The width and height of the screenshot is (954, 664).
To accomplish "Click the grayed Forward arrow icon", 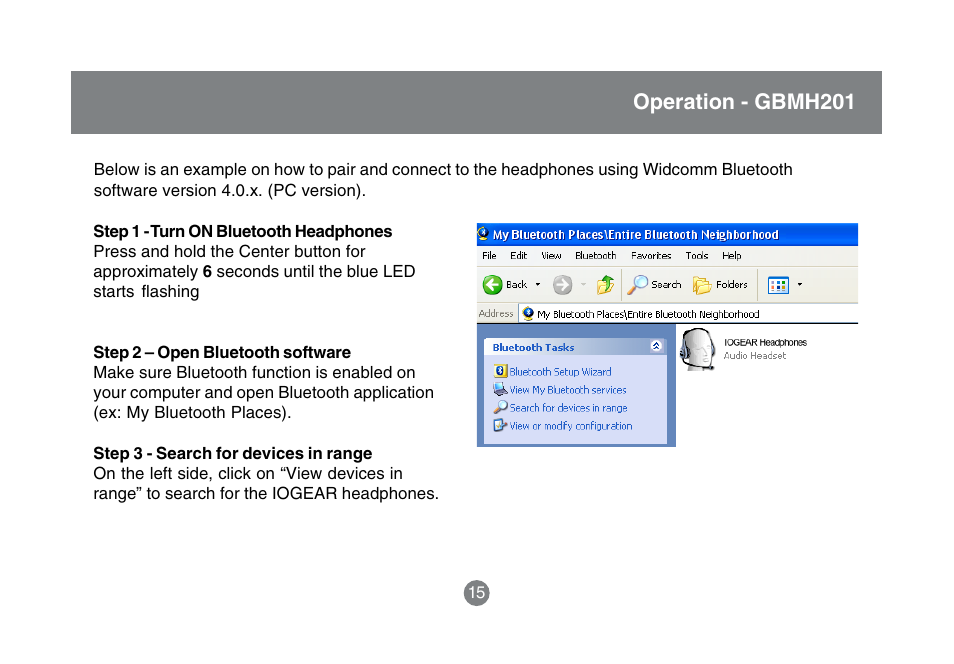I will pyautogui.click(x=563, y=285).
